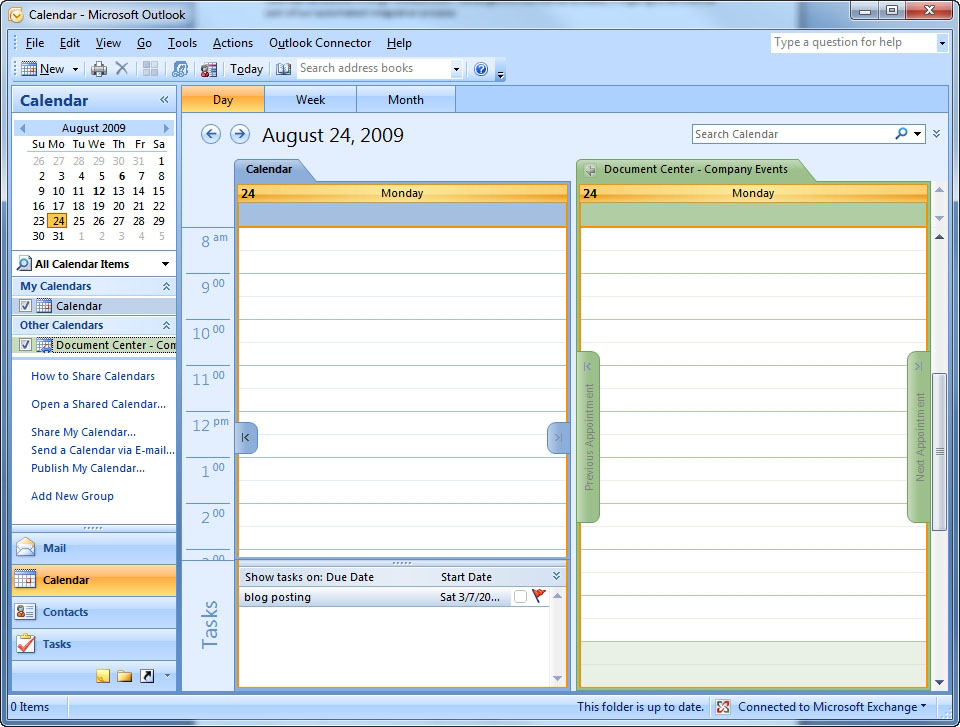Click the Notes icon in navigation pane

103,676
